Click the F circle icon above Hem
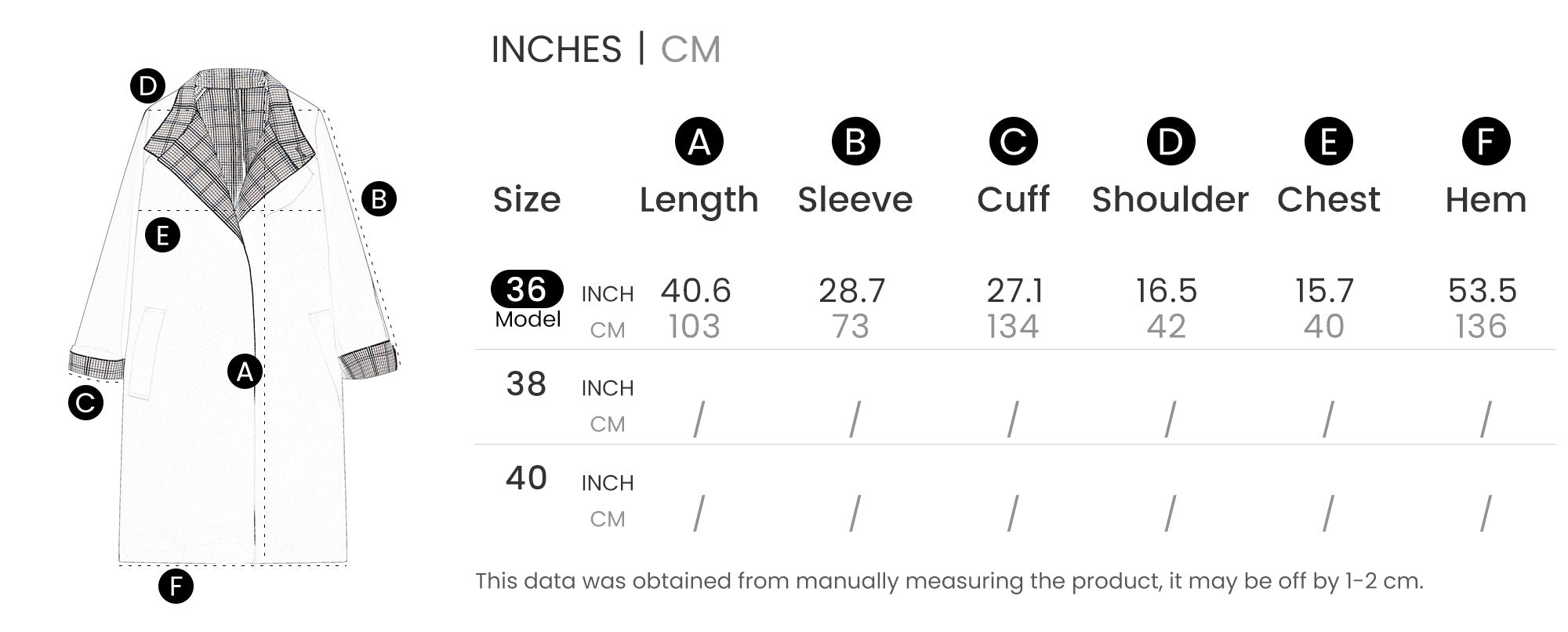1568x632 pixels. (1486, 141)
